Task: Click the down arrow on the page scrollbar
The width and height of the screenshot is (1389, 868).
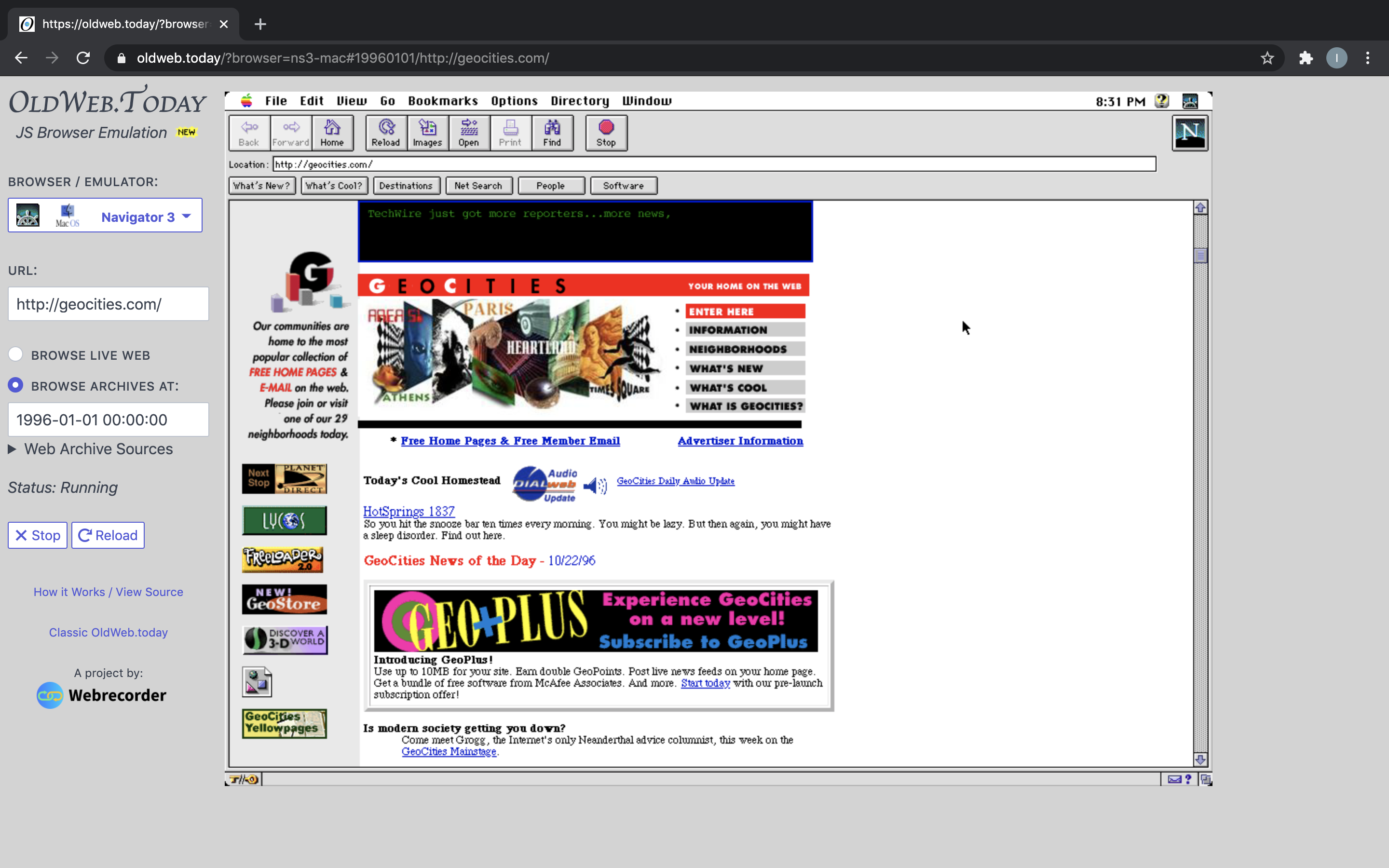Action: tap(1201, 760)
